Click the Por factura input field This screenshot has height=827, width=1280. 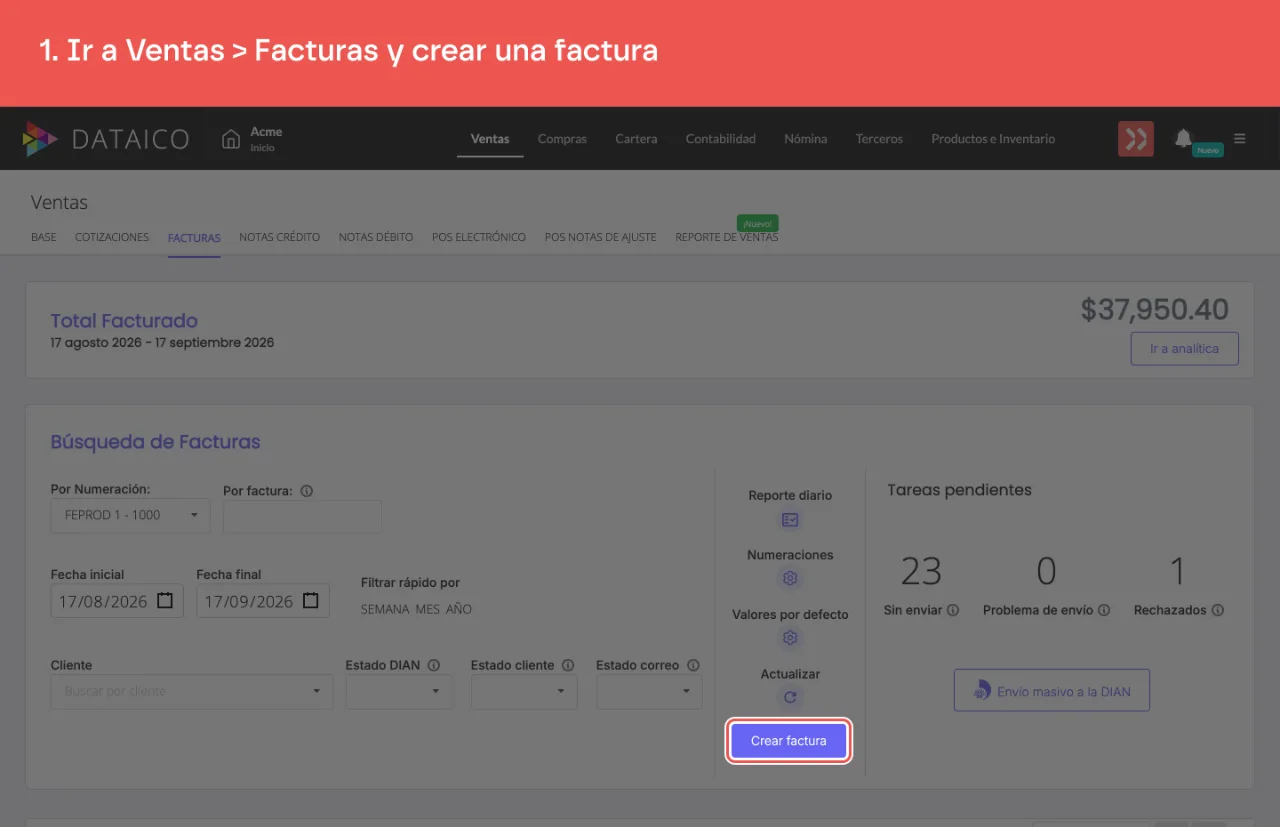(302, 517)
